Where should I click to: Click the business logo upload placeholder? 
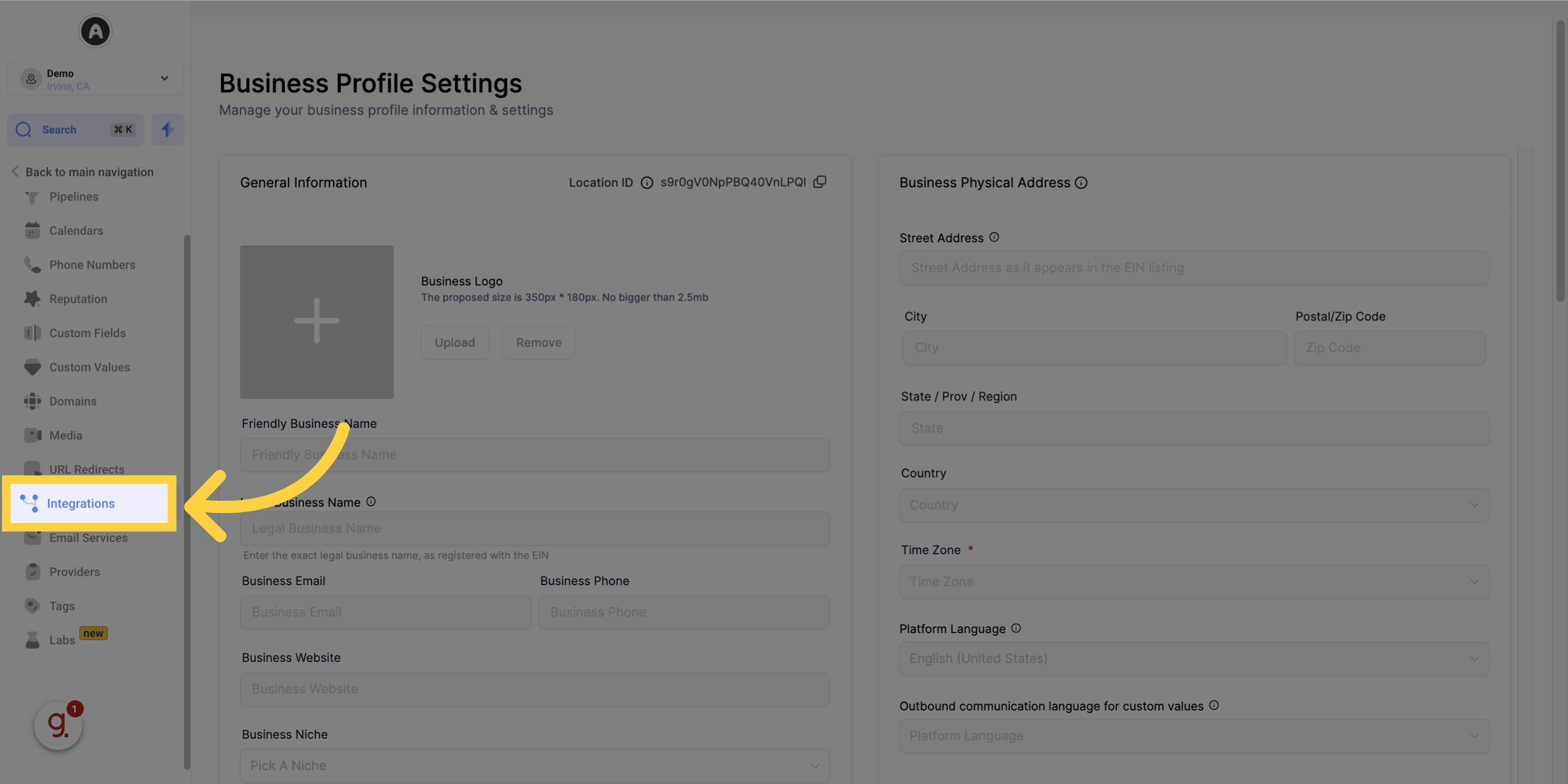click(x=316, y=322)
